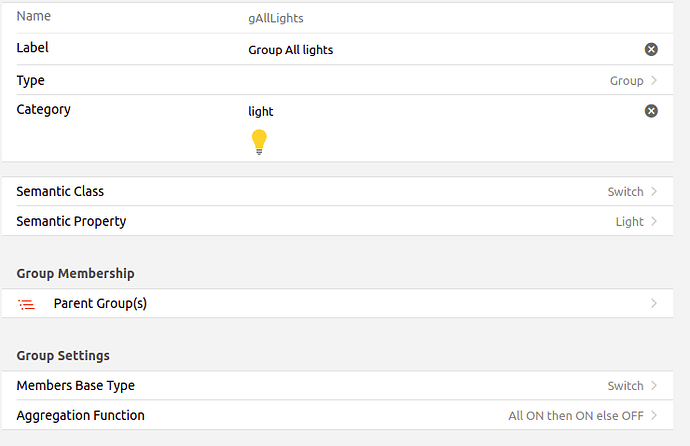Click the Category input containing light
The width and height of the screenshot is (690, 446).
442,111
